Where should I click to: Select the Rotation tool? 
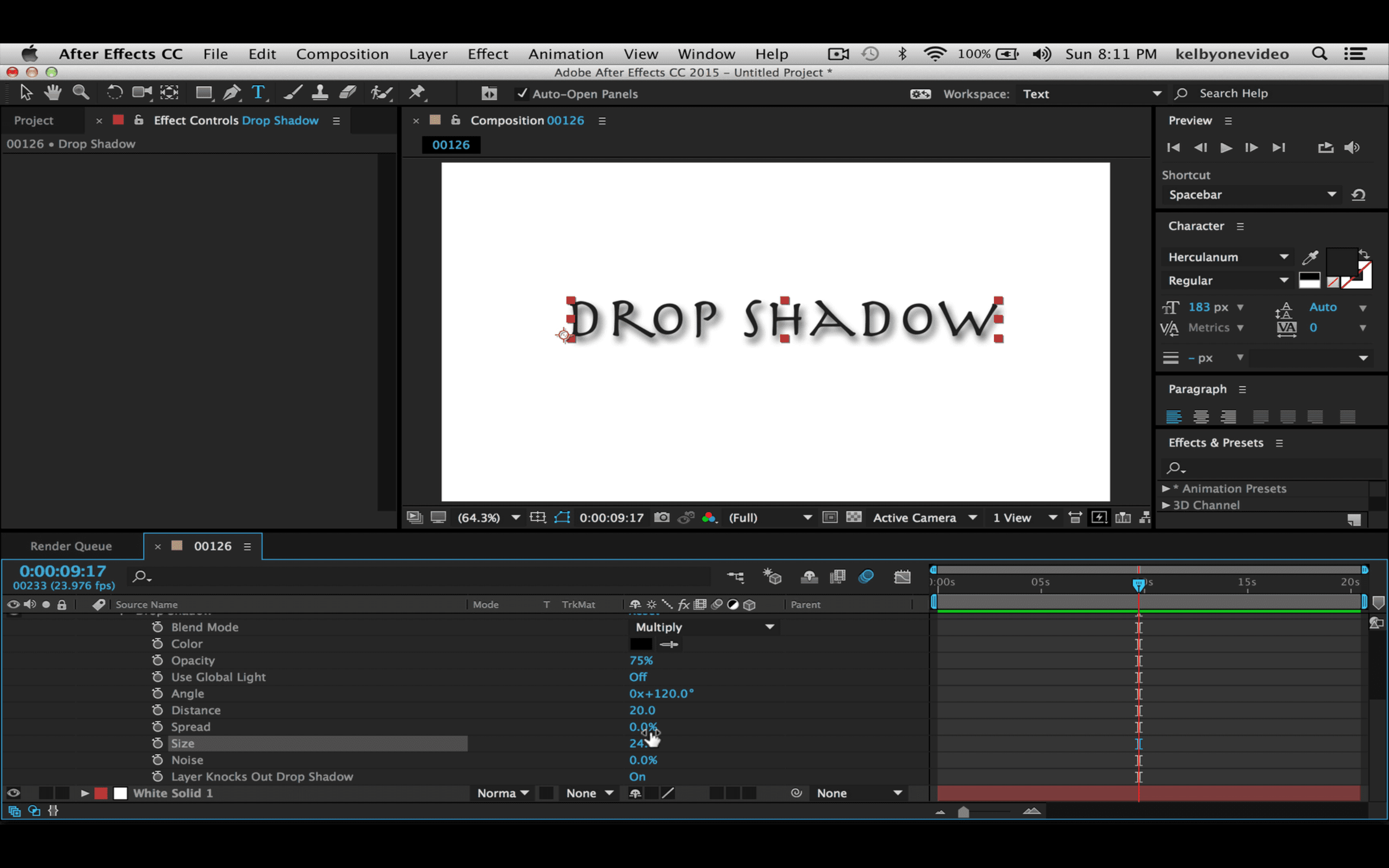point(115,92)
